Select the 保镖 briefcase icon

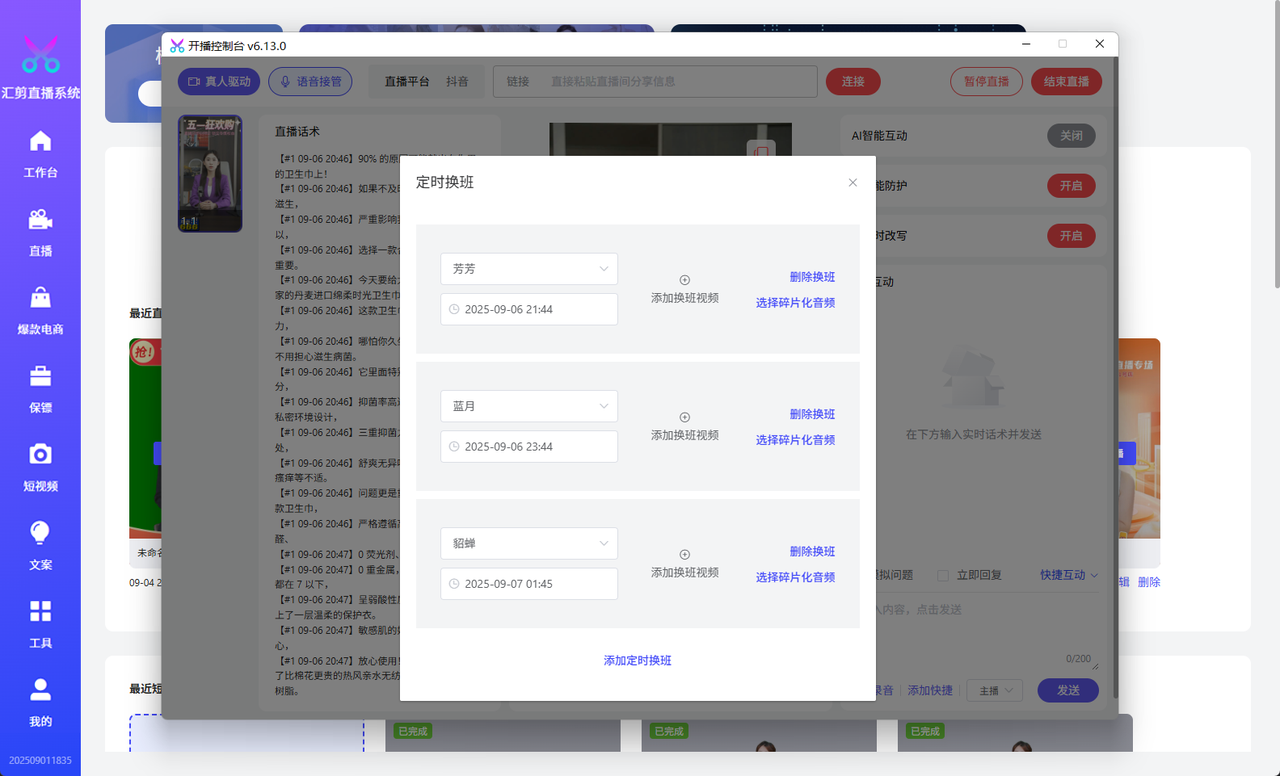click(40, 376)
